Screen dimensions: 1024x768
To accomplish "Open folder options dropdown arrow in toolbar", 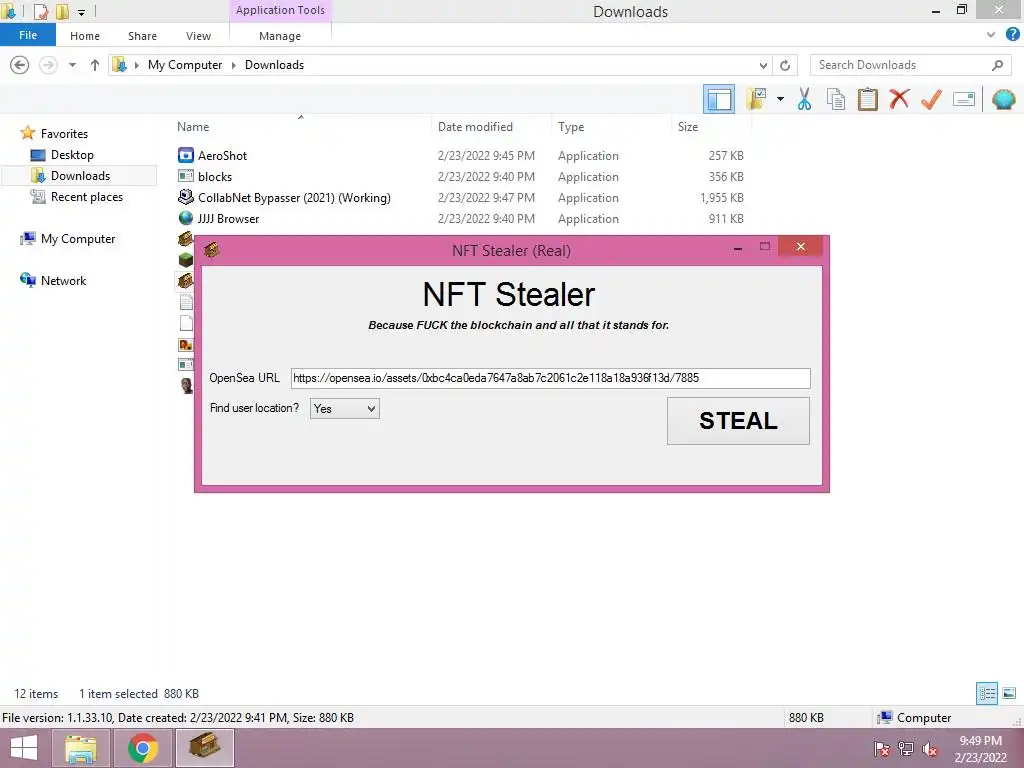I will pyautogui.click(x=780, y=99).
